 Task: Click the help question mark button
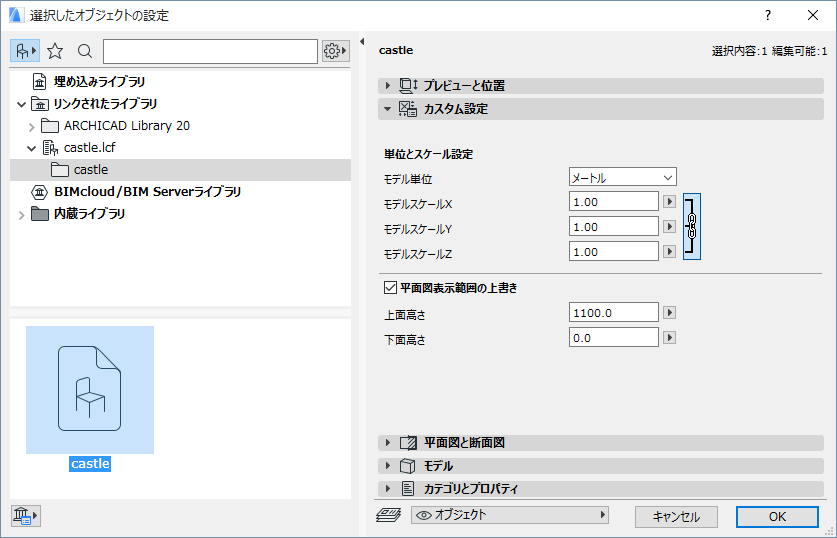pos(768,15)
